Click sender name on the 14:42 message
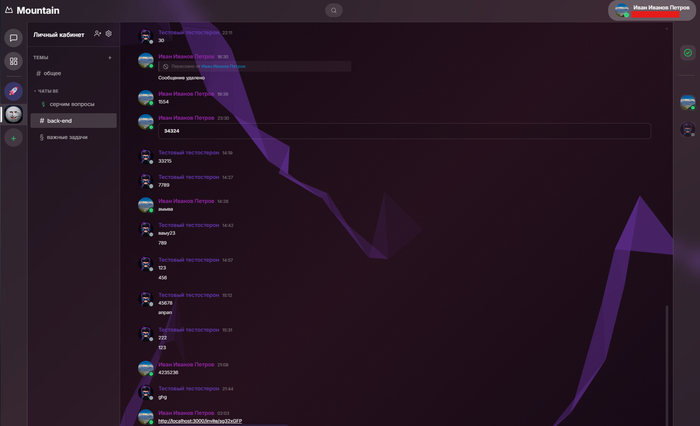The image size is (700, 426). 189,225
